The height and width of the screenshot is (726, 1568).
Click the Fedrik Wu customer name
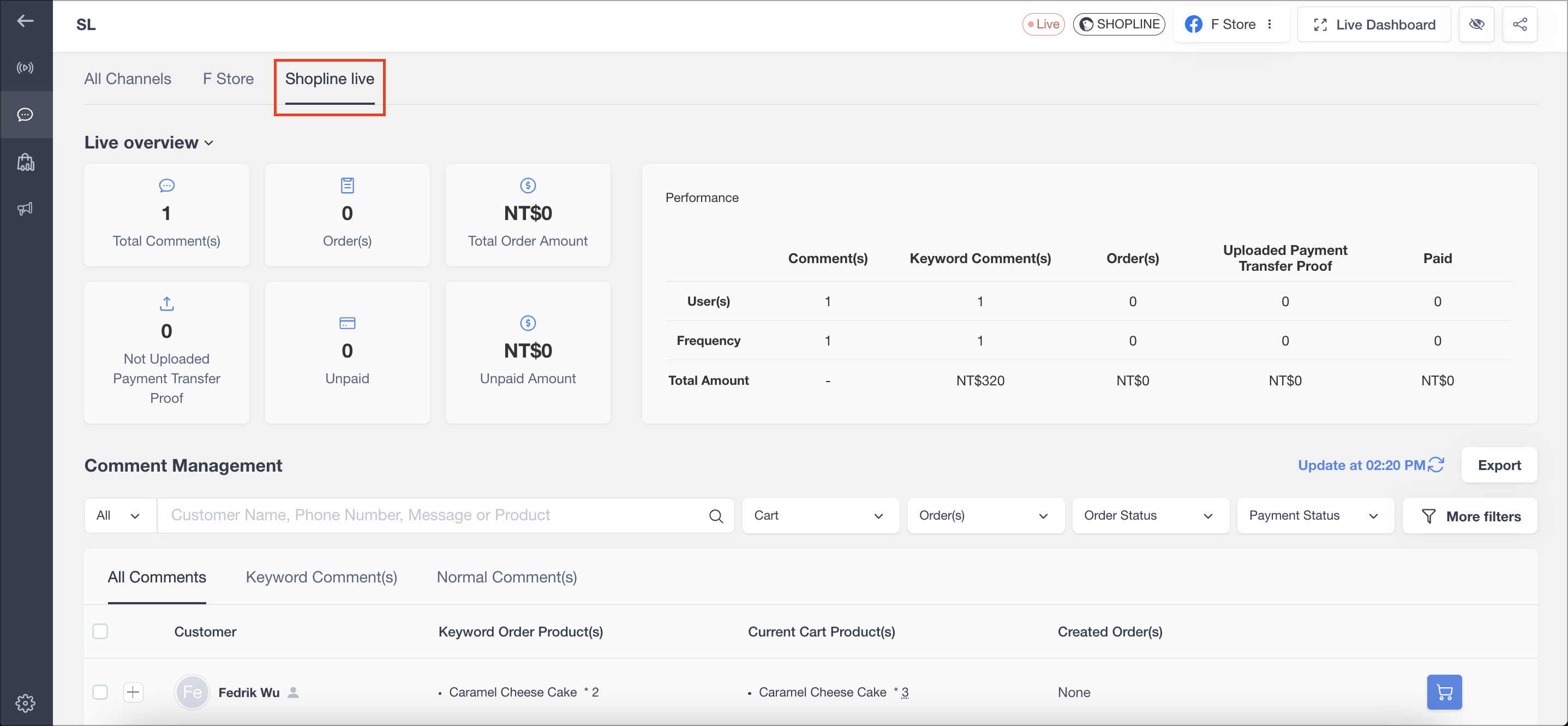[x=249, y=693]
